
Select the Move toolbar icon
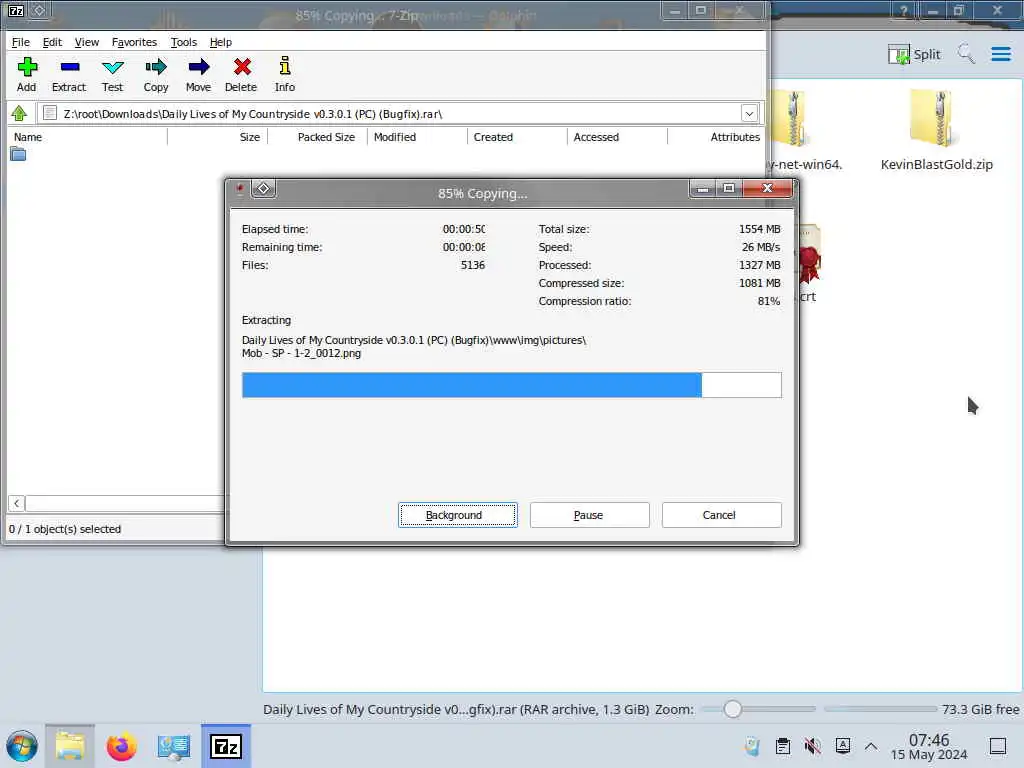[199, 74]
